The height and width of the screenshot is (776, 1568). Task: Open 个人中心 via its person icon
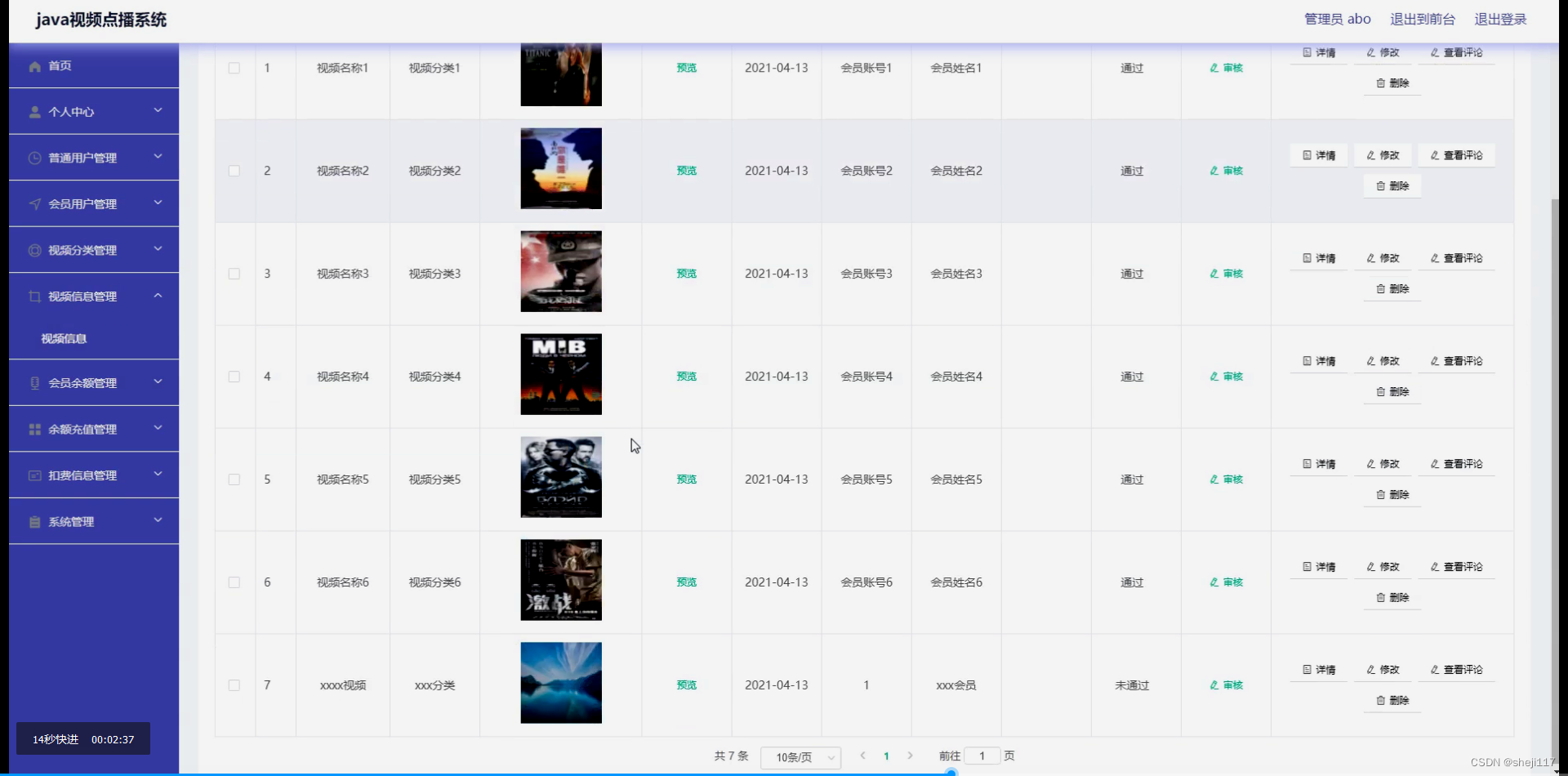pyautogui.click(x=33, y=112)
